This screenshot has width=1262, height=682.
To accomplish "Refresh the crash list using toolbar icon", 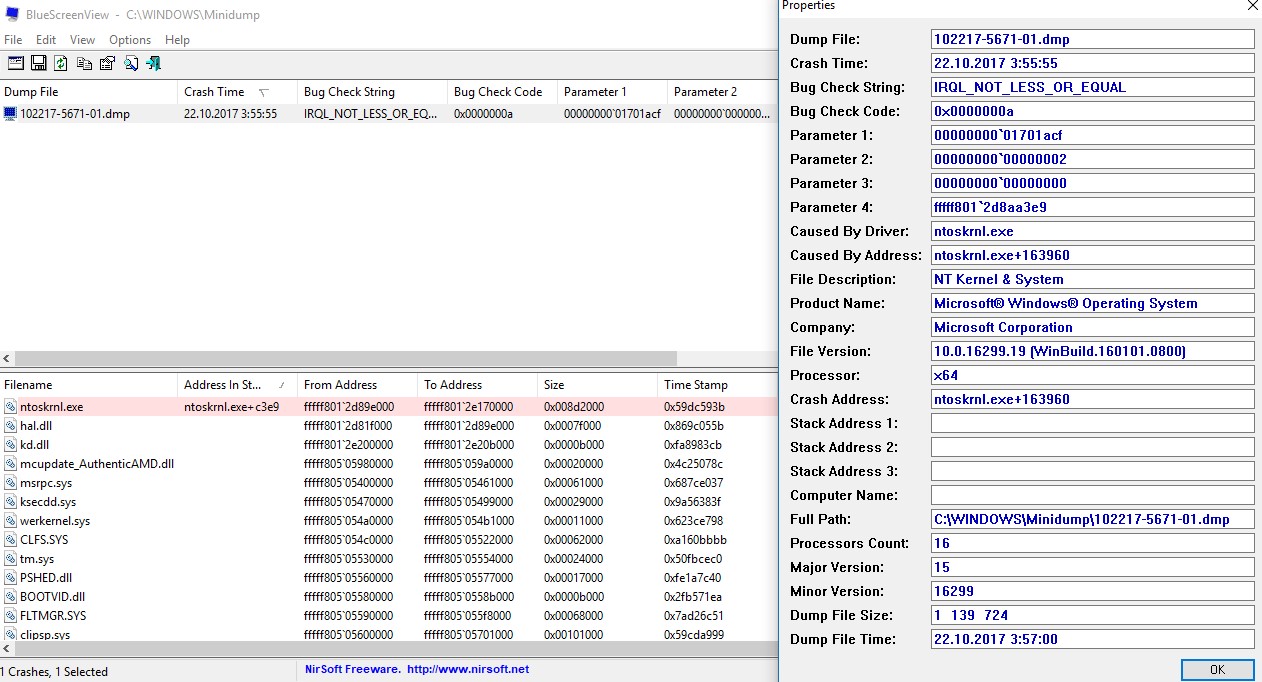I will pos(61,63).
